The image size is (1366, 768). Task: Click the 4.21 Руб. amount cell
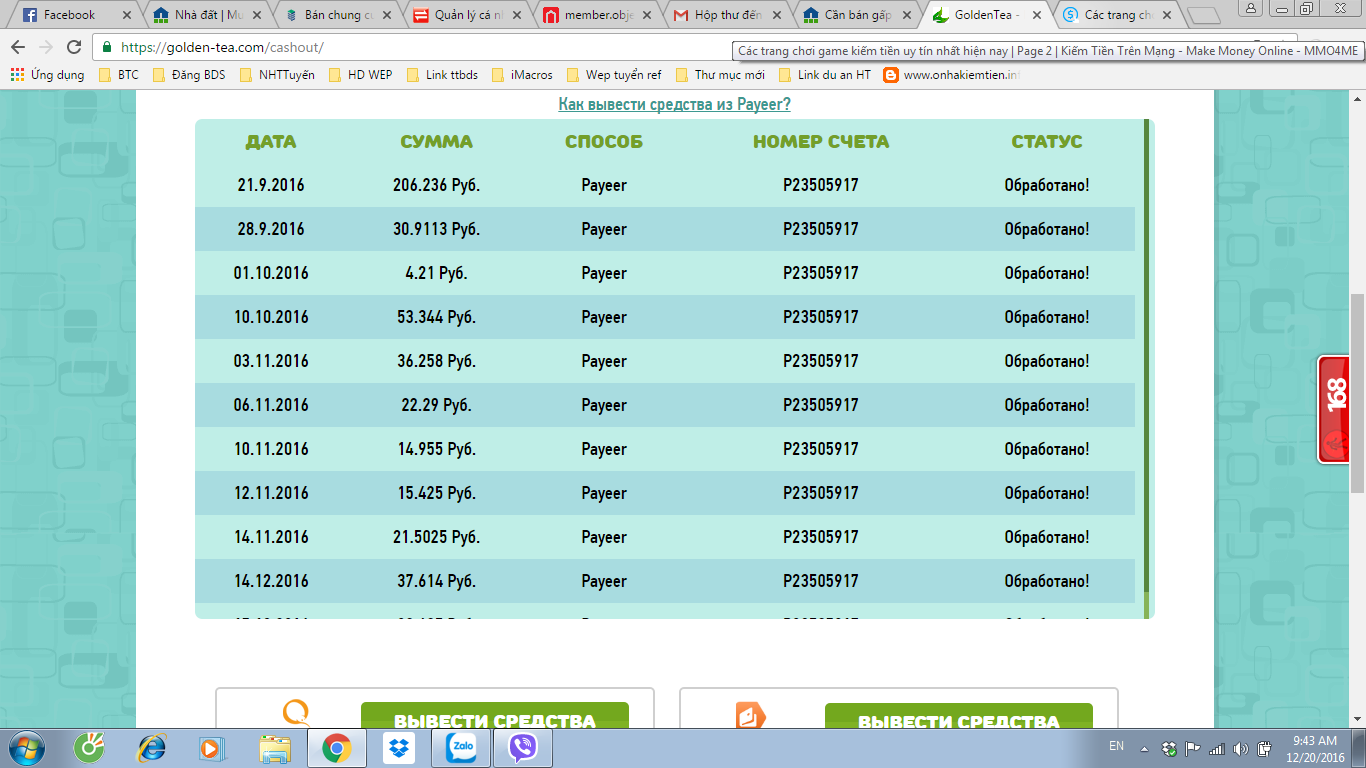click(x=436, y=273)
